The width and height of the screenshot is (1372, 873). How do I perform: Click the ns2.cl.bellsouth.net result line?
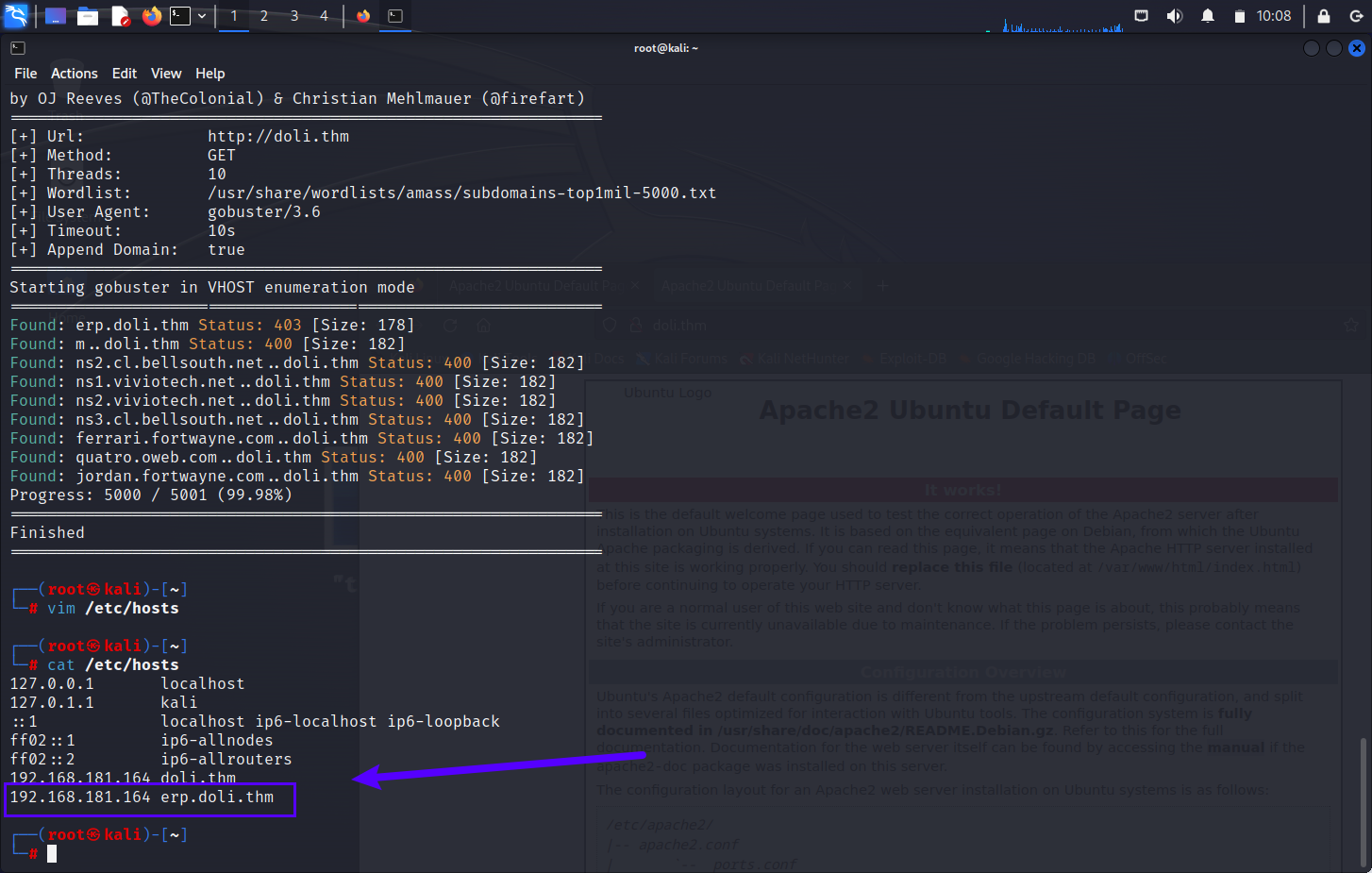click(x=297, y=362)
